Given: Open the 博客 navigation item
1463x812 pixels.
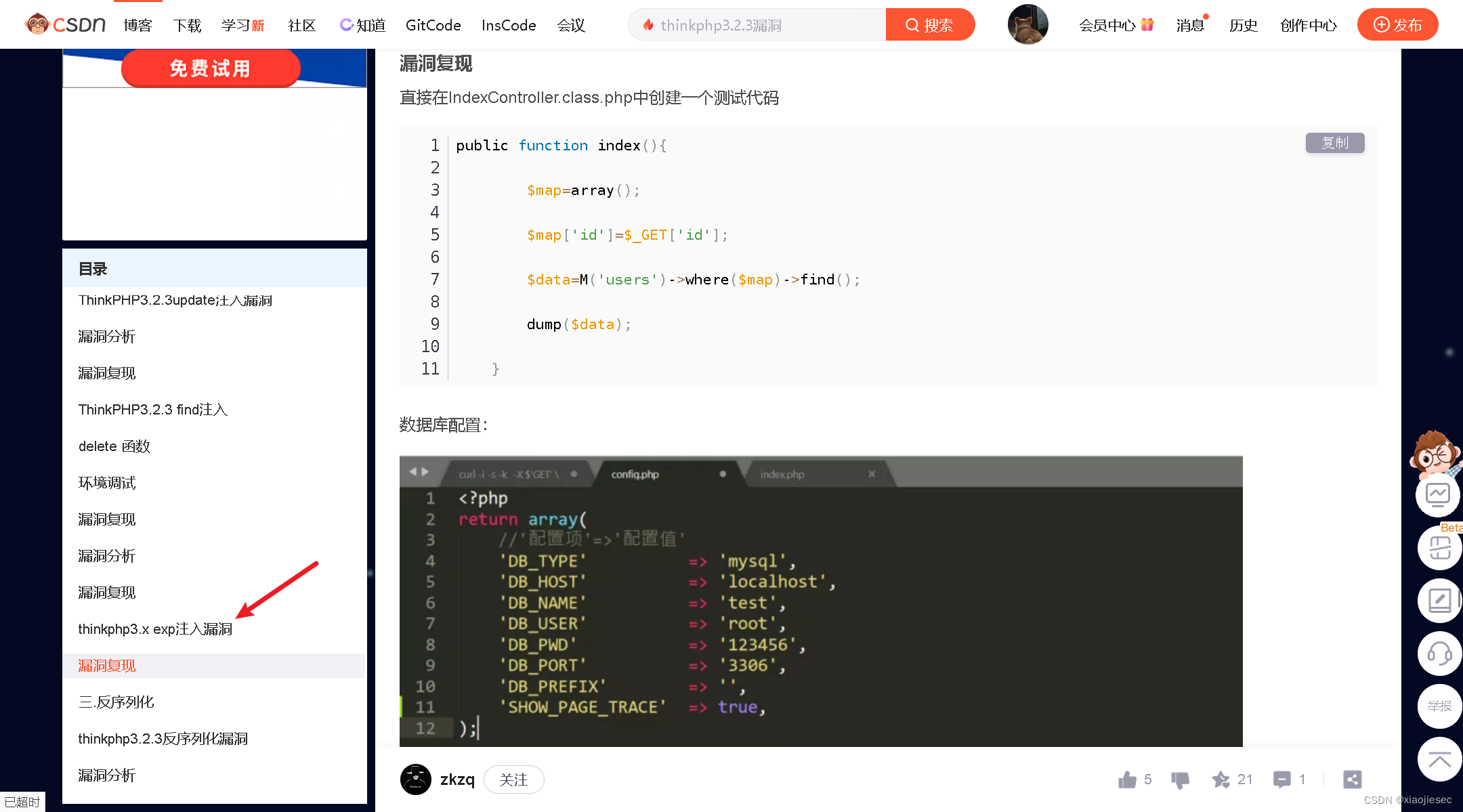Looking at the screenshot, I should tap(137, 25).
